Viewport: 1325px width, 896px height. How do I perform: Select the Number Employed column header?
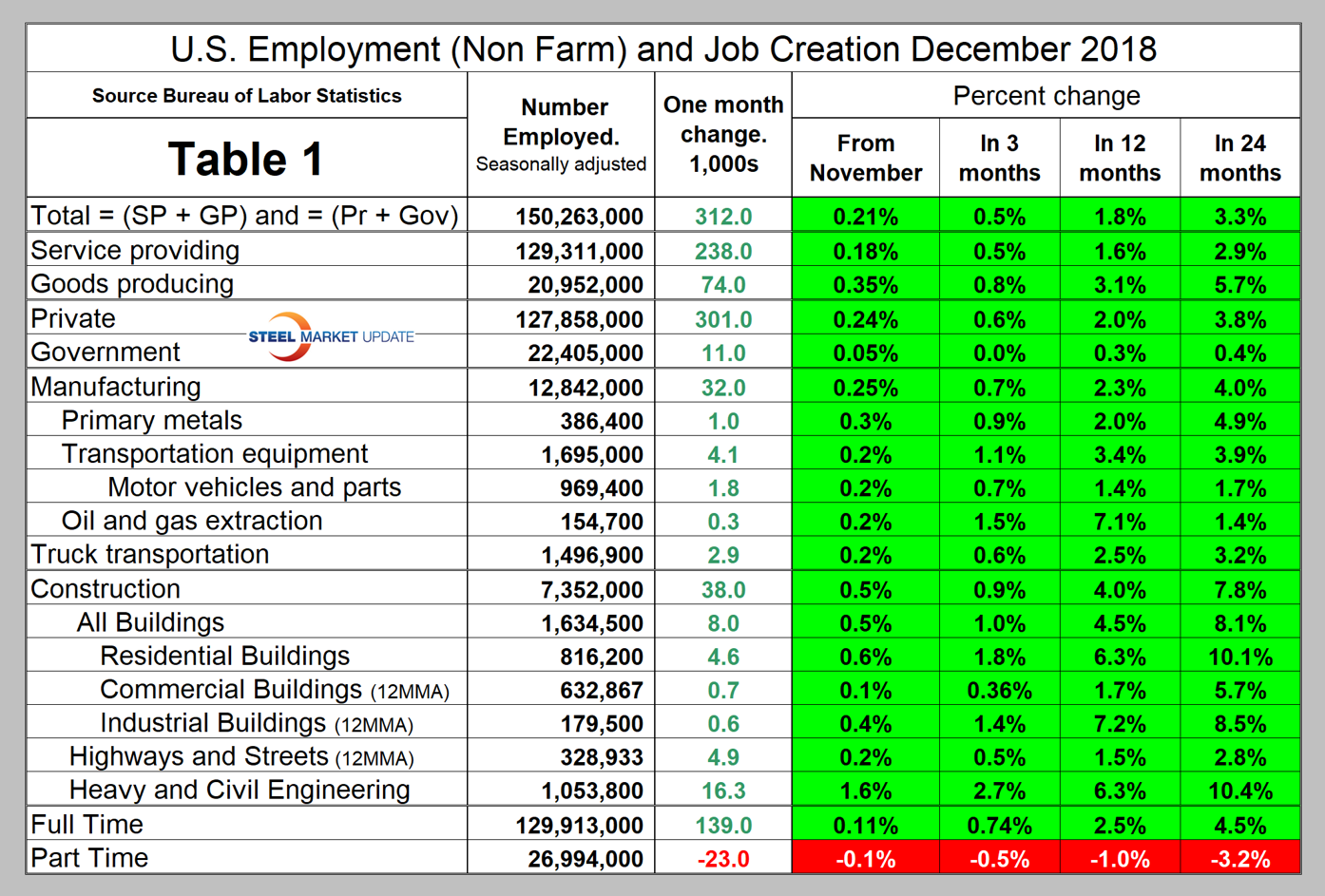[x=561, y=134]
